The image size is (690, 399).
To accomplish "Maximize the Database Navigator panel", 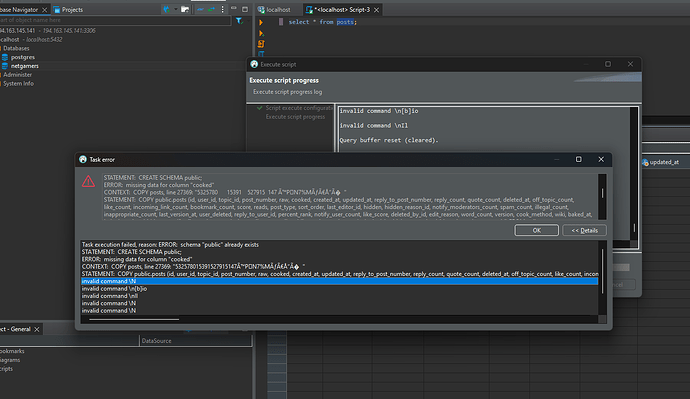I will tap(245, 9).
